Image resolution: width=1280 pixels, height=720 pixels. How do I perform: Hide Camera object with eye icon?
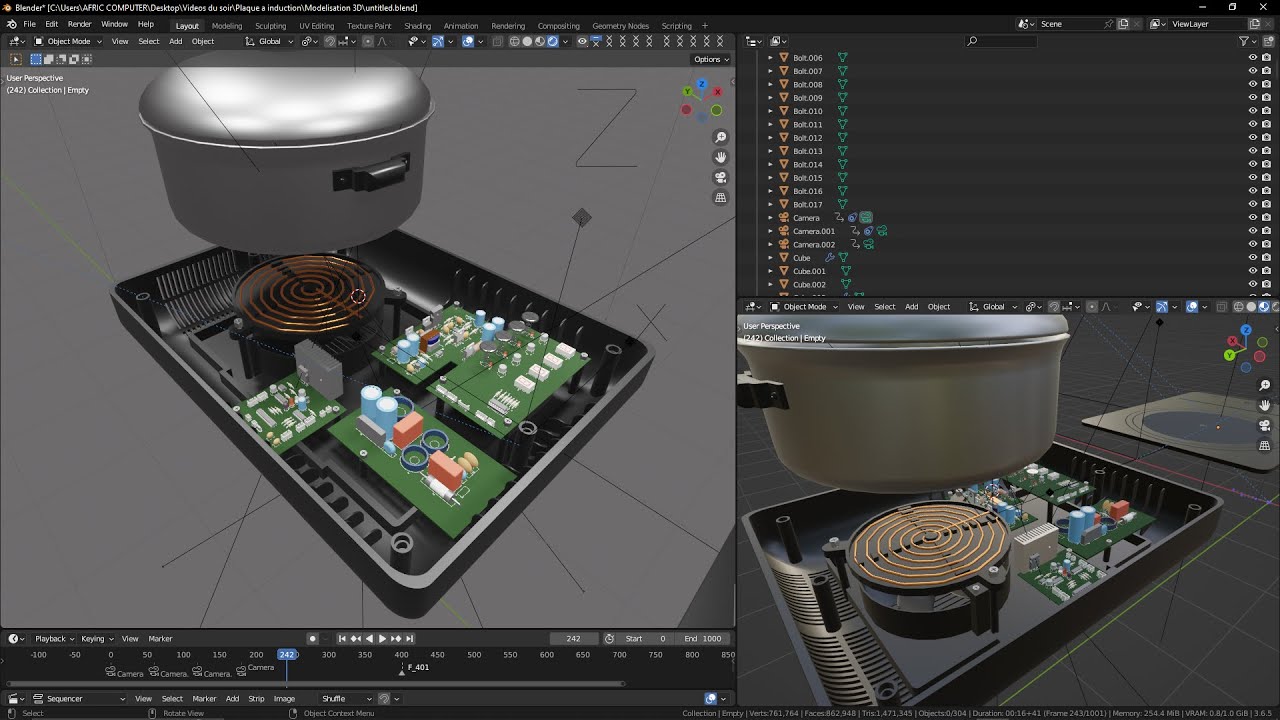pos(1252,217)
